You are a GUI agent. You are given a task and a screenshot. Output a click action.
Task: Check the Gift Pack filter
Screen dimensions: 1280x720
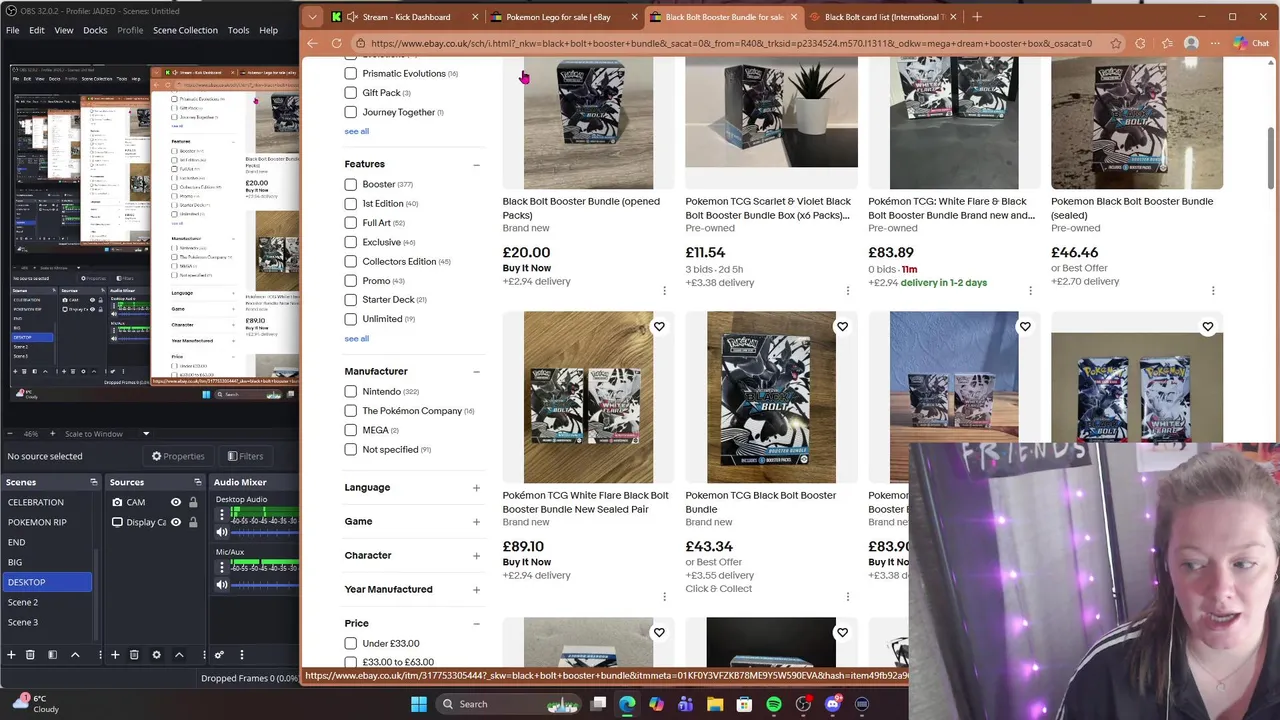[x=350, y=93]
